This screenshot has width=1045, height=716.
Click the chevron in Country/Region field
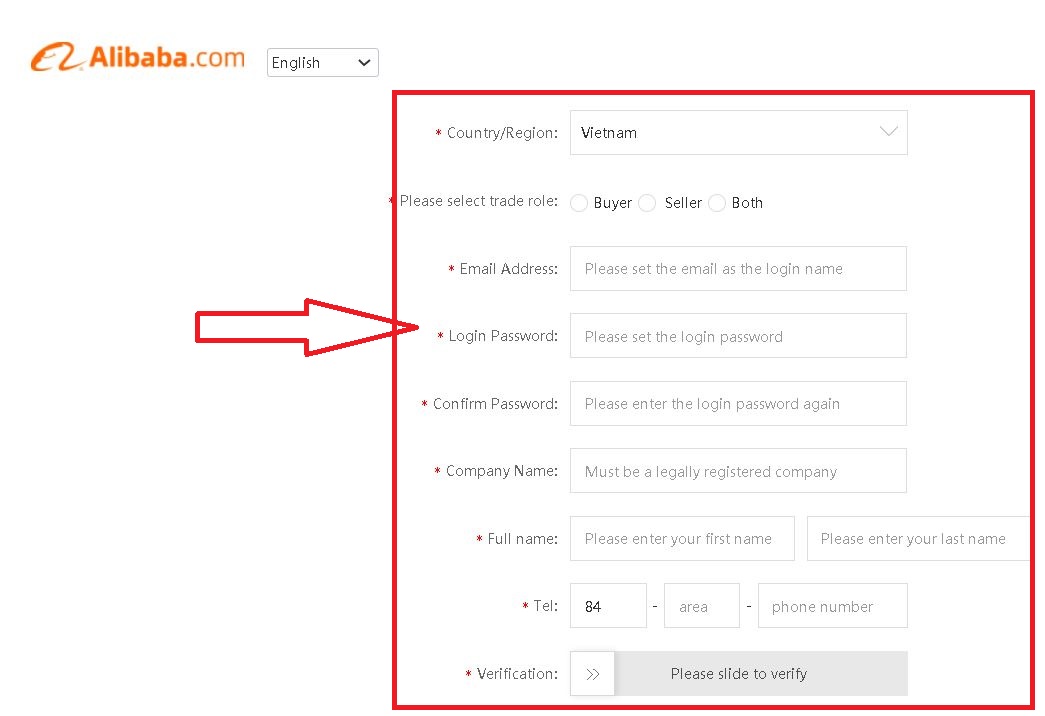point(888,132)
